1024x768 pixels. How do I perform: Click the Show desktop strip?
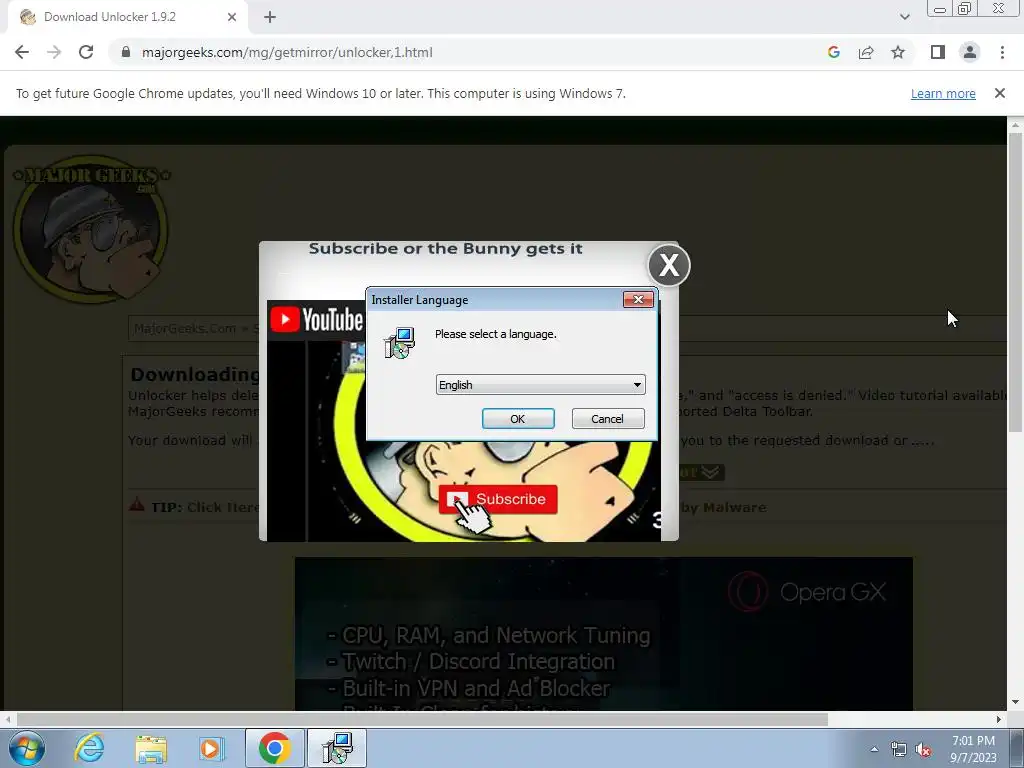(1016, 749)
